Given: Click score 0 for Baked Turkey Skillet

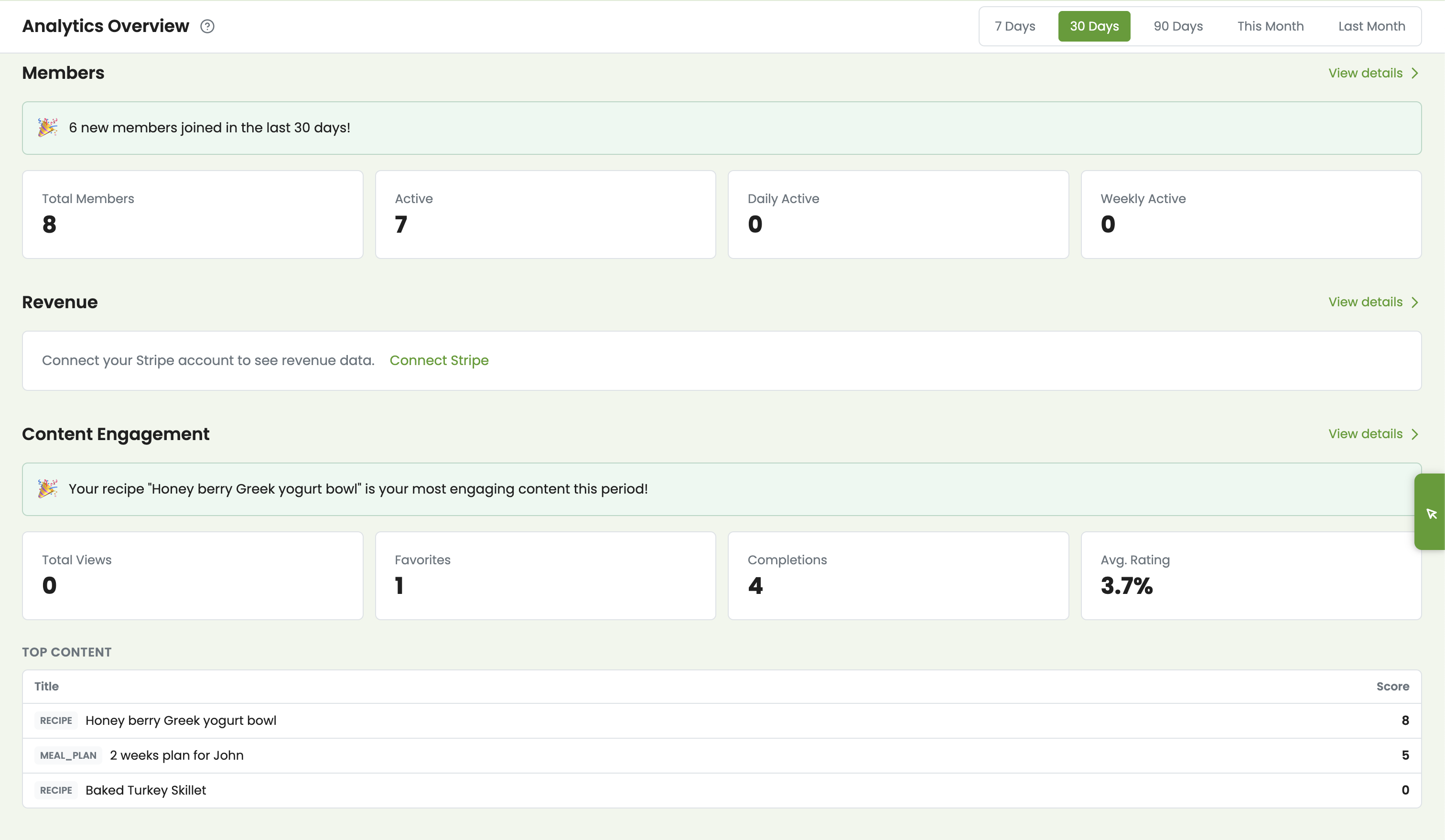Looking at the screenshot, I should (x=1405, y=790).
